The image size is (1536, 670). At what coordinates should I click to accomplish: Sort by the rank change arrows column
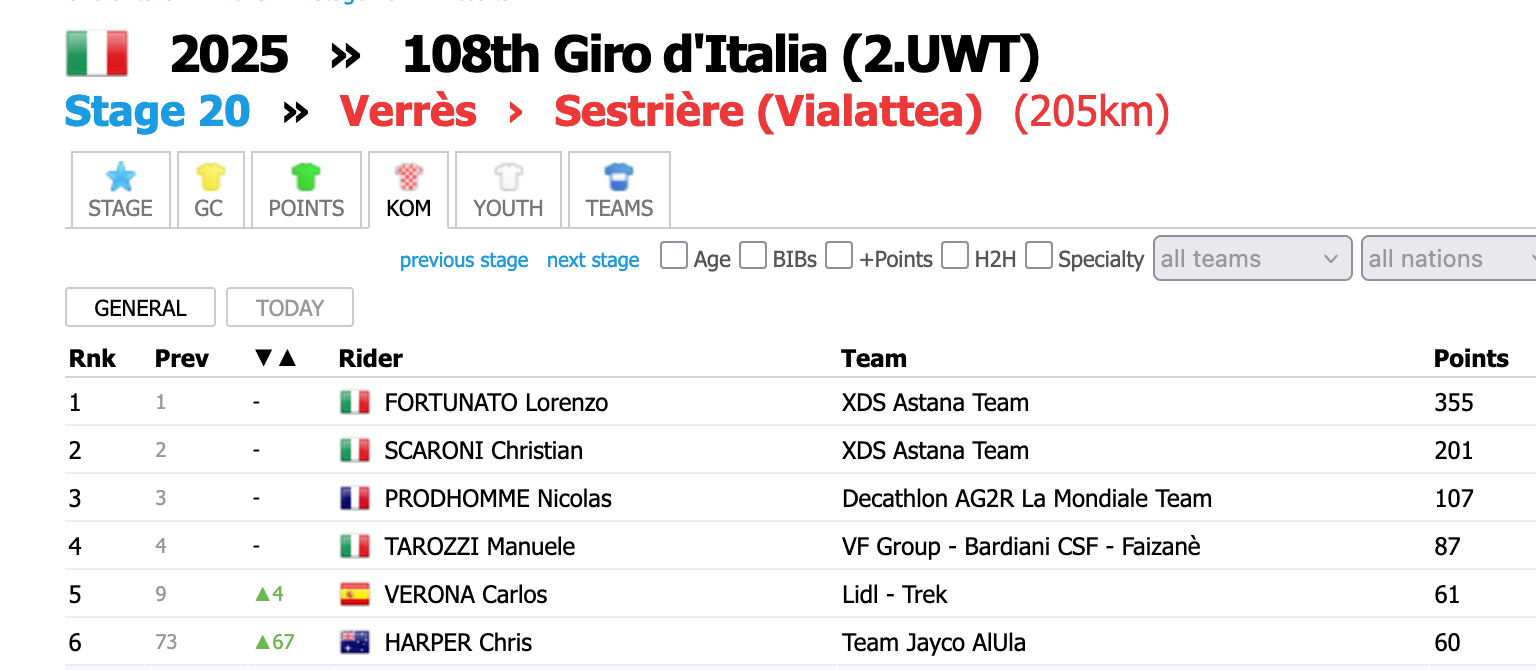click(x=276, y=358)
